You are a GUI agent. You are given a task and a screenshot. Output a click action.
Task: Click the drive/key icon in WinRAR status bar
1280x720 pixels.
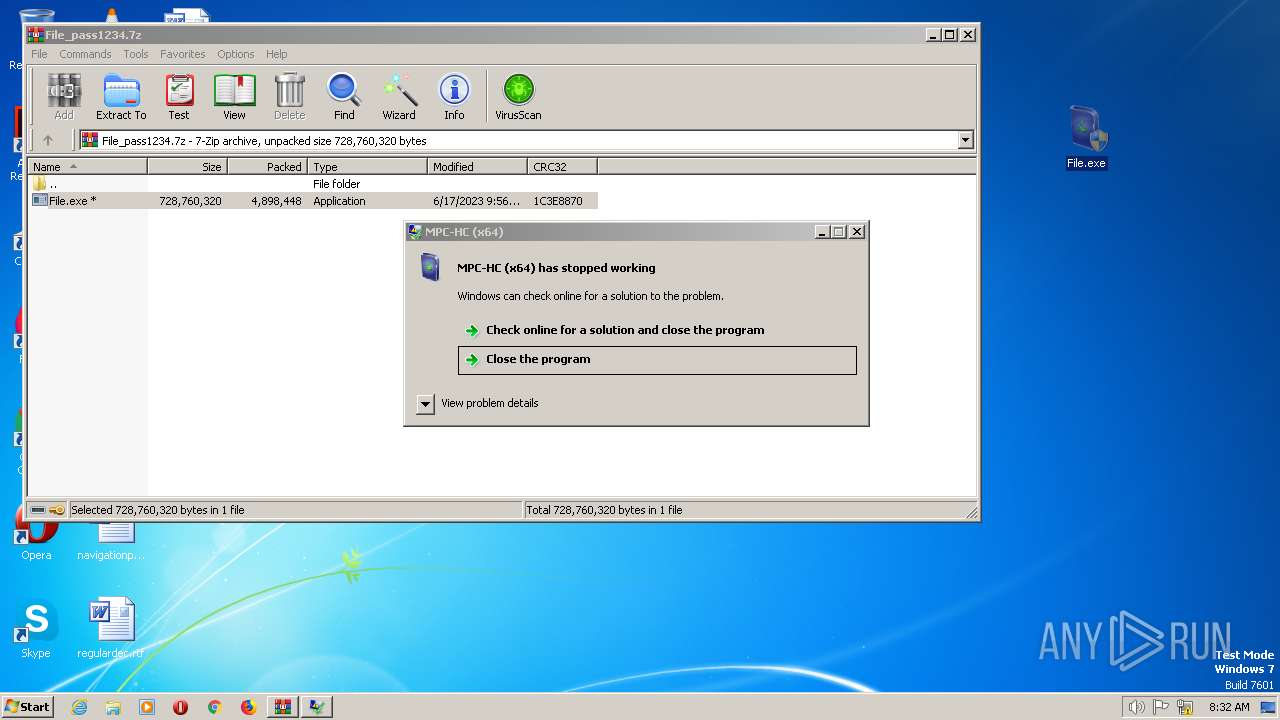[x=47, y=510]
